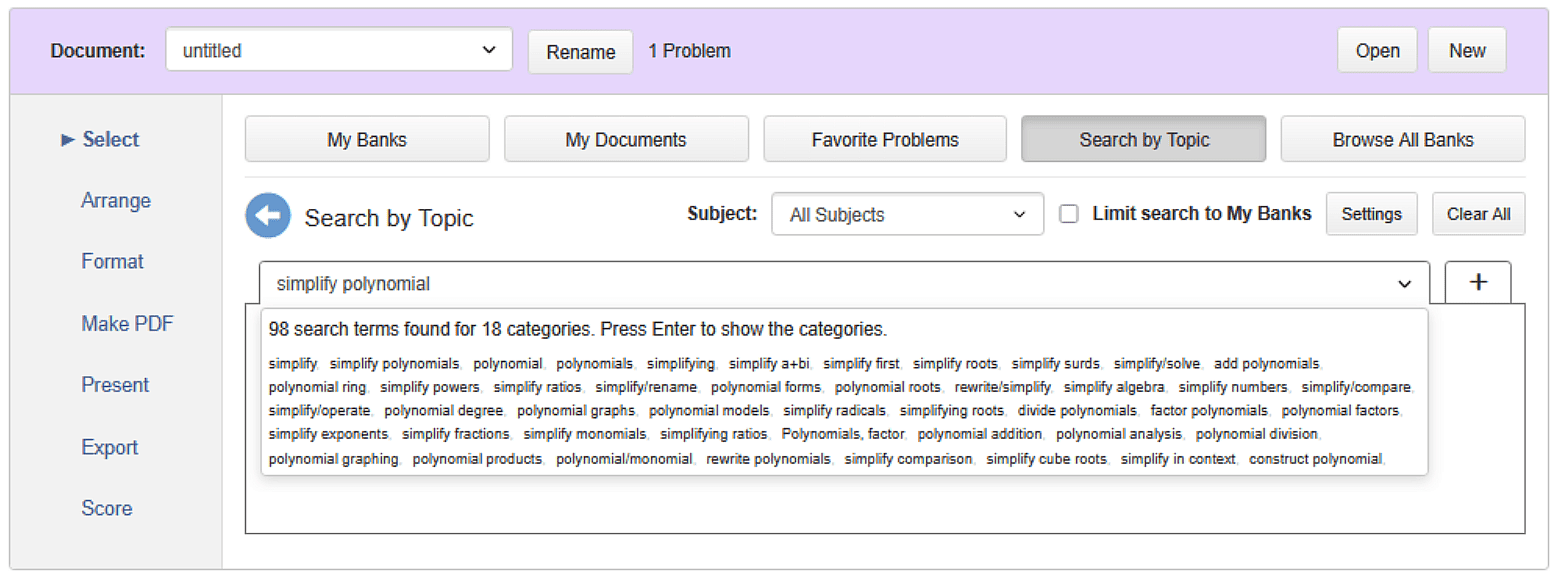
Task: Open the Document selection dropdown
Action: click(x=338, y=49)
